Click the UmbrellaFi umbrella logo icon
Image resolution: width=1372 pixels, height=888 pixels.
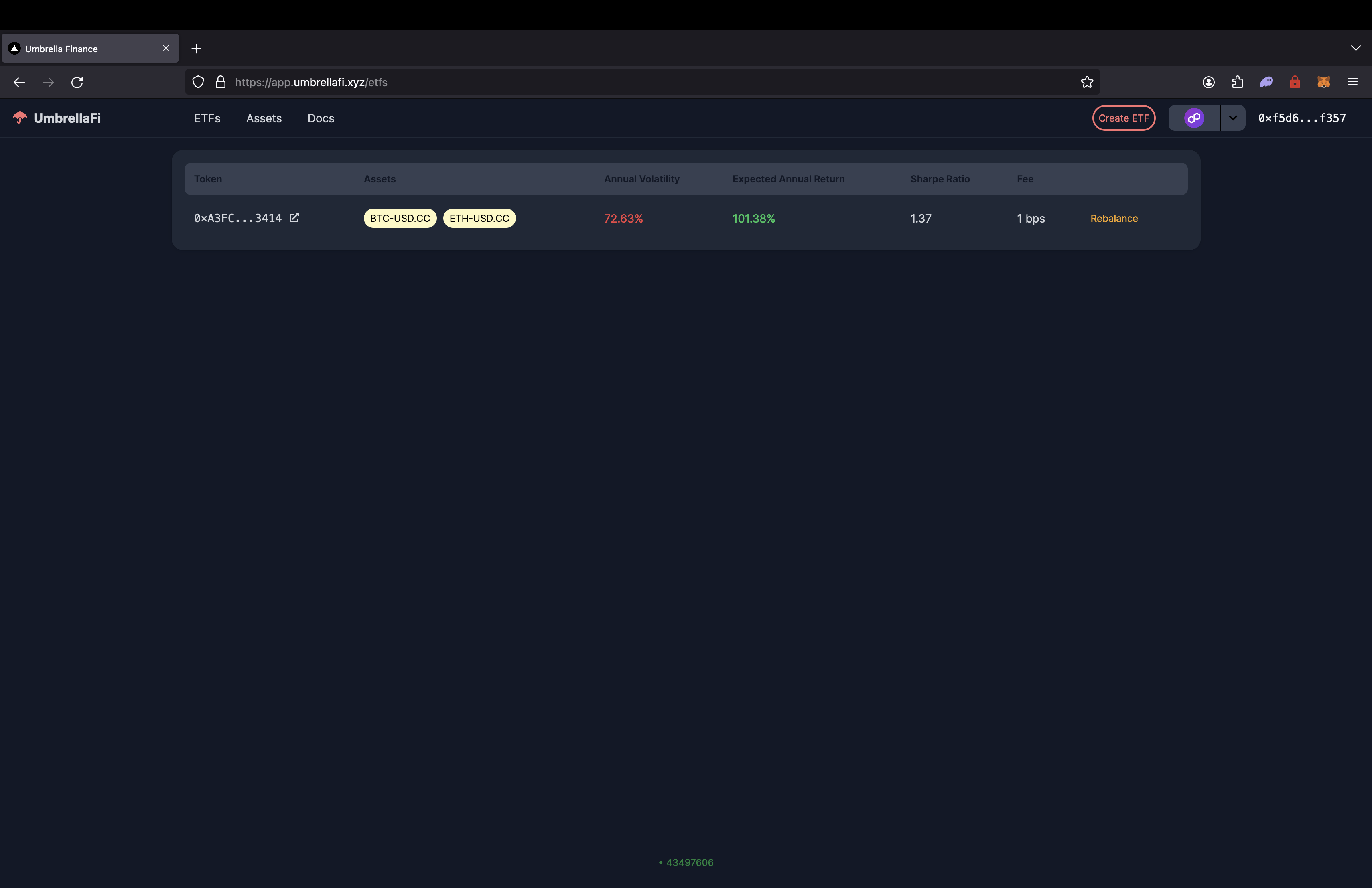tap(20, 118)
